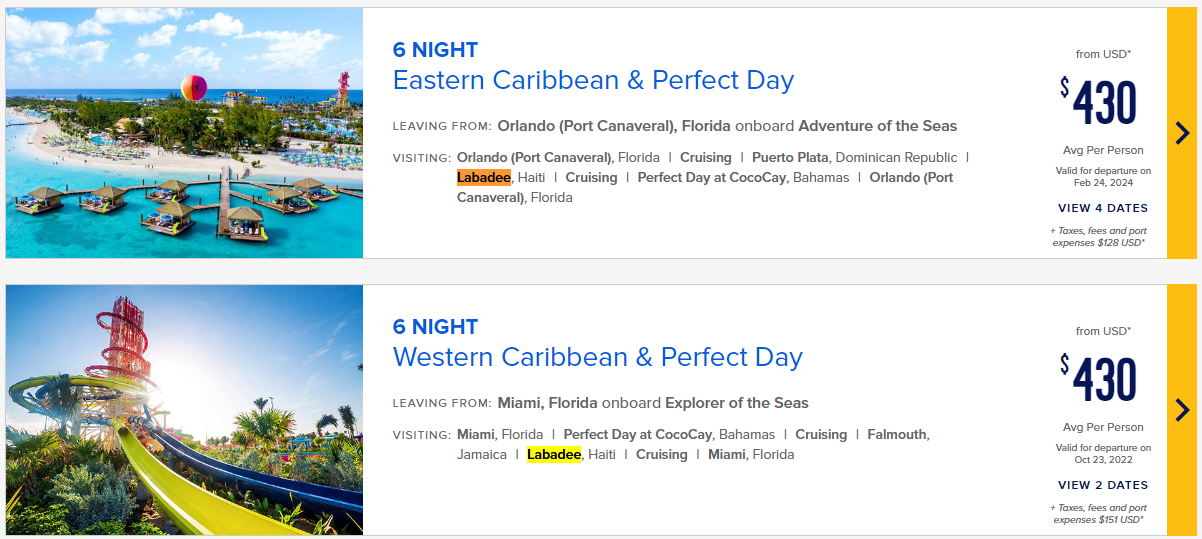Image resolution: width=1202 pixels, height=539 pixels.
Task: Click Puerto Plata port in visiting list
Action: tap(791, 158)
